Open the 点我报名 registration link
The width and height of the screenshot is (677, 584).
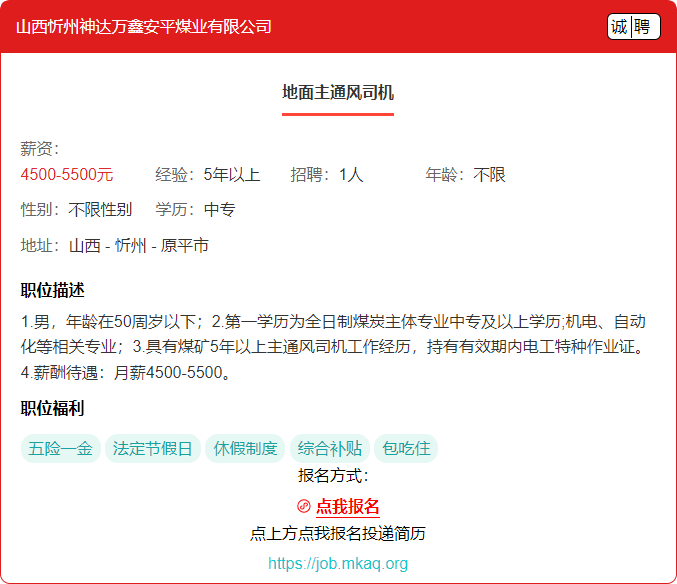pos(348,506)
